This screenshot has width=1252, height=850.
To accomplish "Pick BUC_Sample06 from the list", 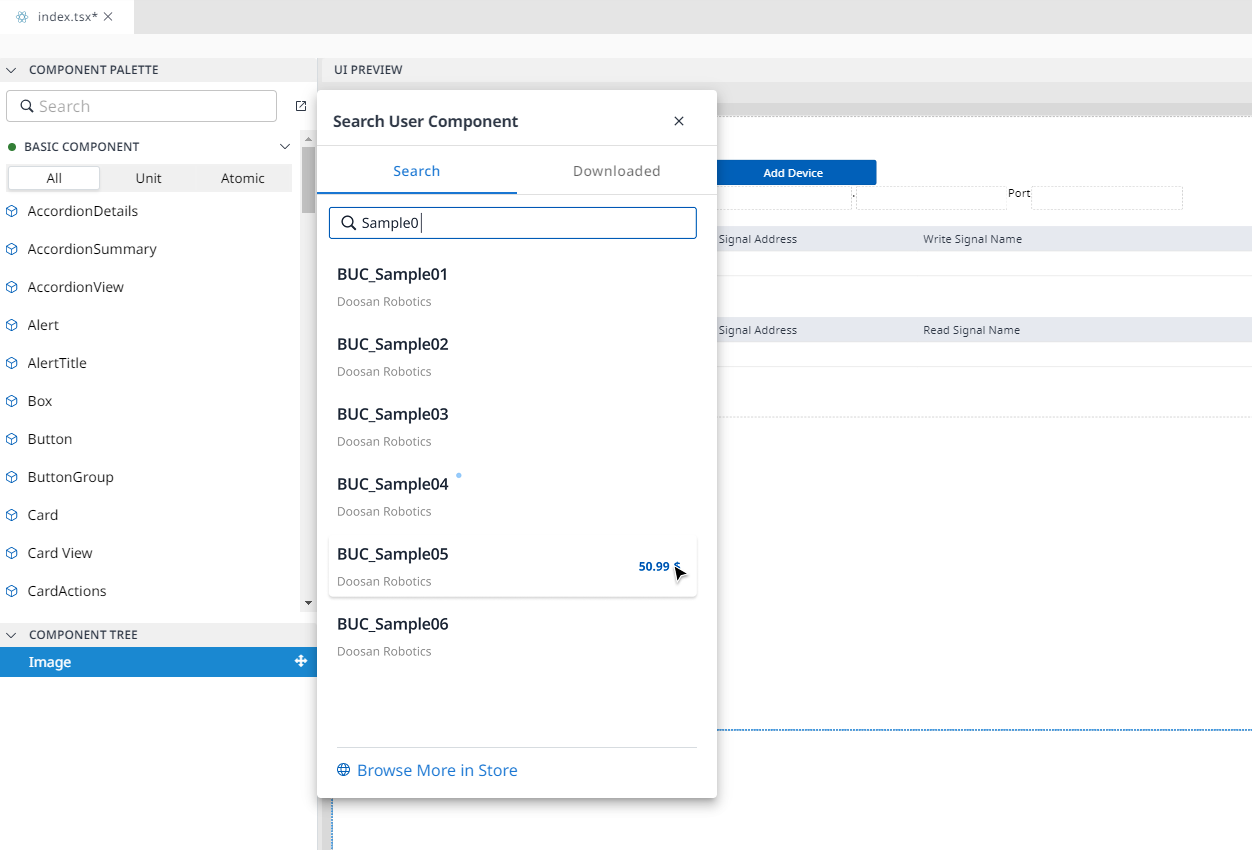I will point(513,636).
